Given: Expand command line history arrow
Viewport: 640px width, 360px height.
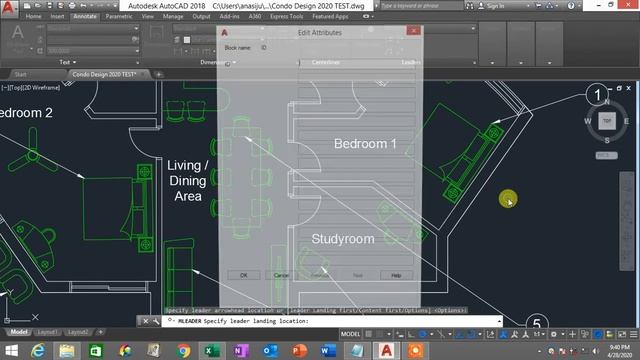Looking at the screenshot, I should pyautogui.click(x=499, y=321).
